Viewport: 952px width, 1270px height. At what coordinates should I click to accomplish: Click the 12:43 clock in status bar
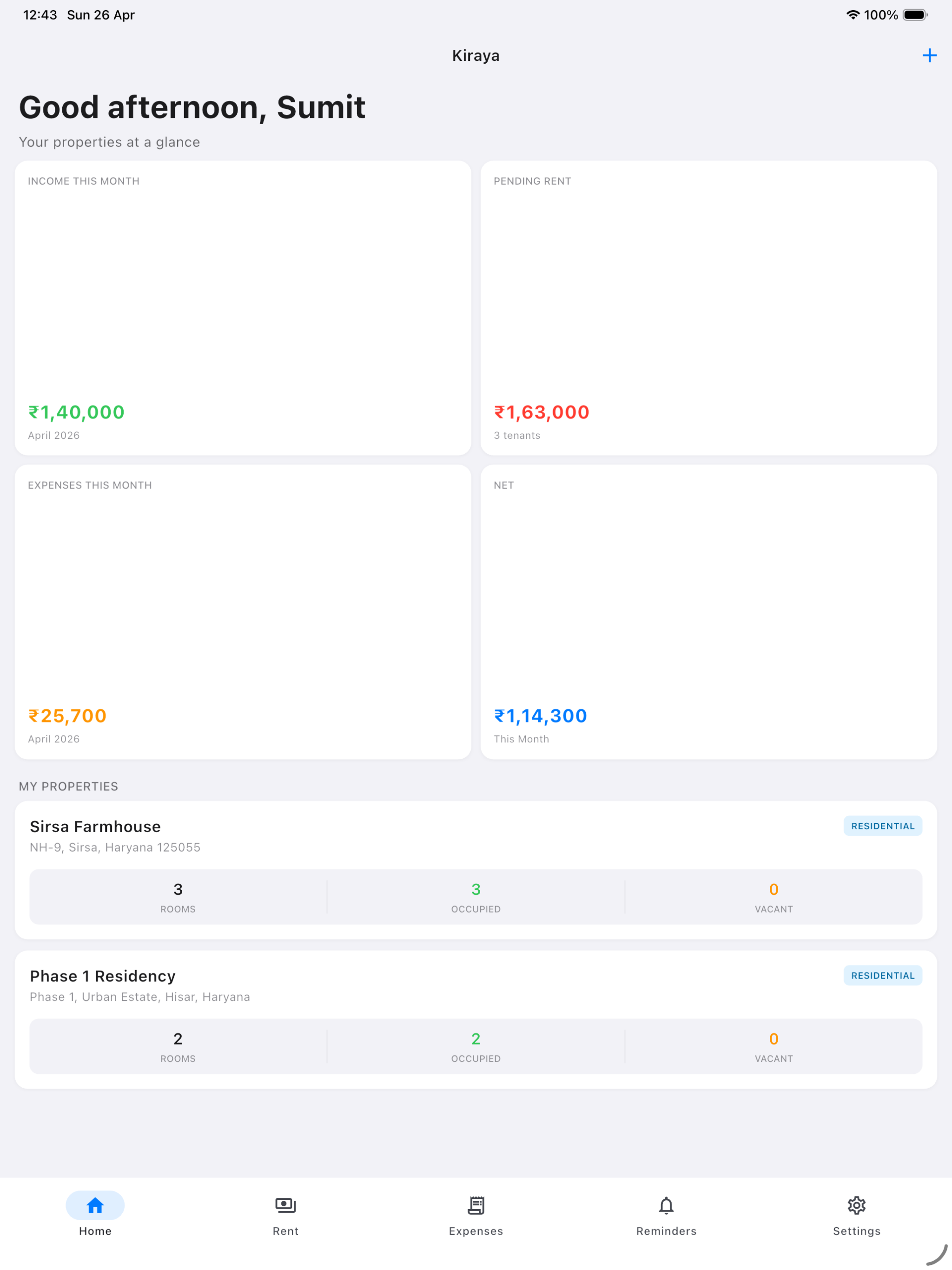(40, 15)
